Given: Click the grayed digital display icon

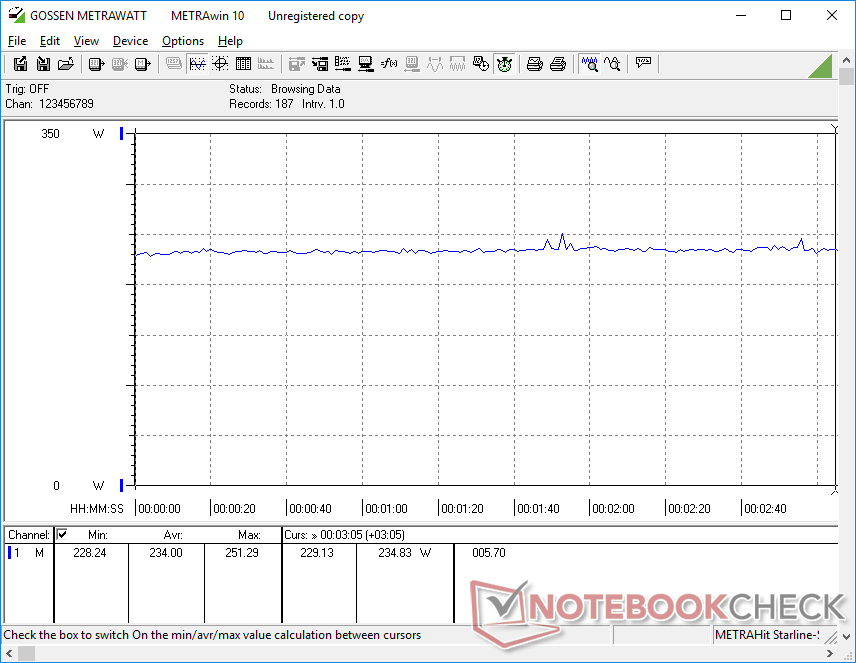Looking at the screenshot, I should (x=174, y=64).
